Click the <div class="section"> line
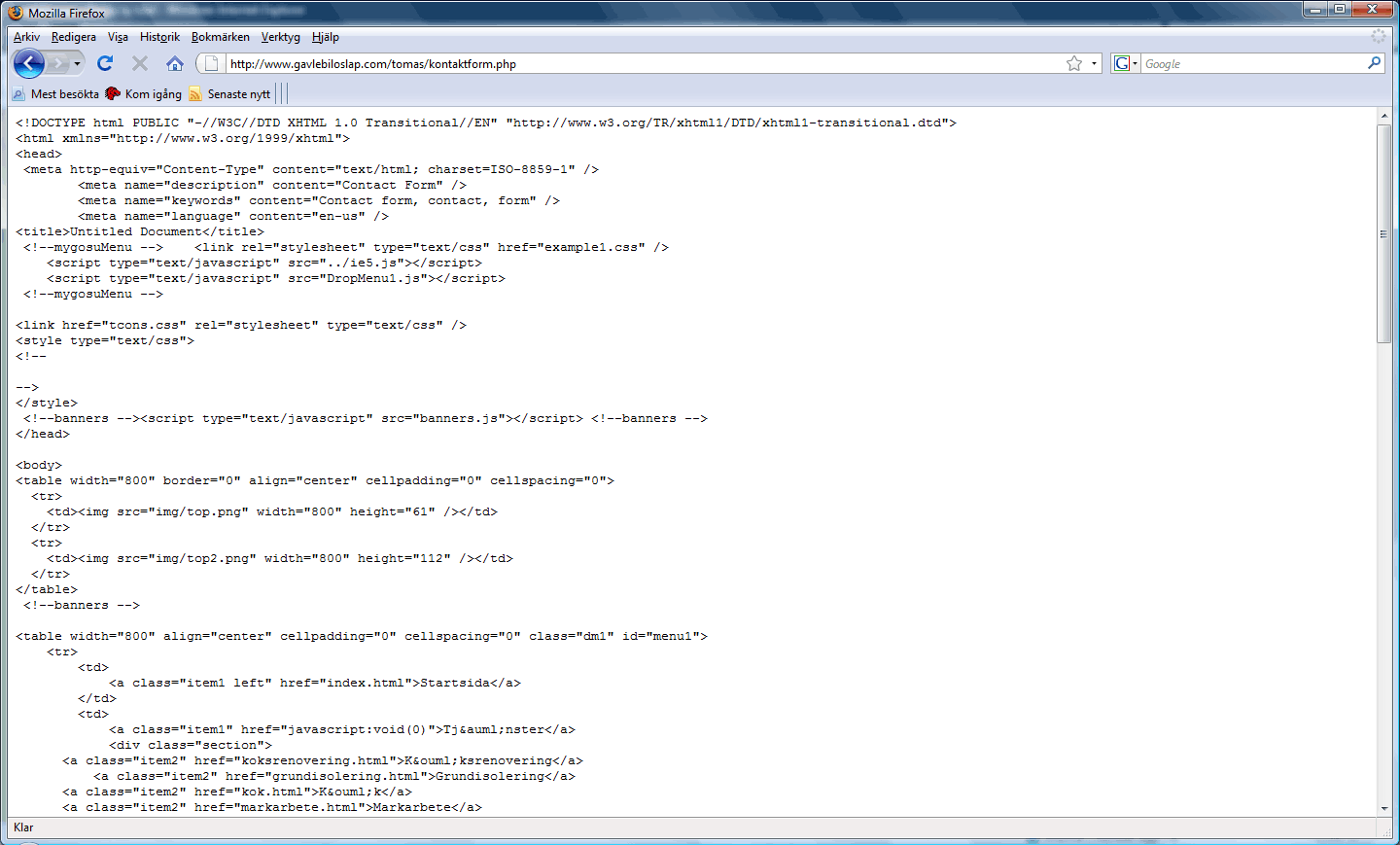The width and height of the screenshot is (1400, 845). [191, 745]
